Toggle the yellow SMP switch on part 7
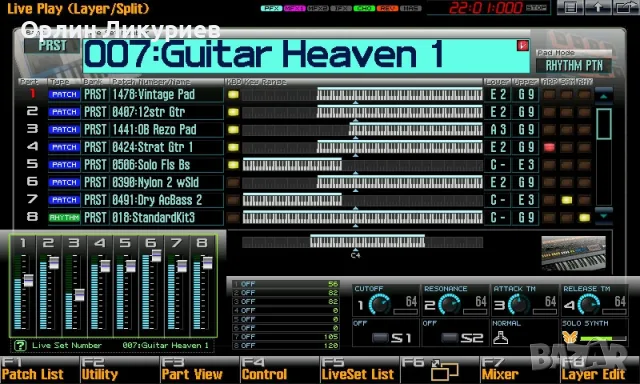The width and height of the screenshot is (640, 384). (567, 200)
